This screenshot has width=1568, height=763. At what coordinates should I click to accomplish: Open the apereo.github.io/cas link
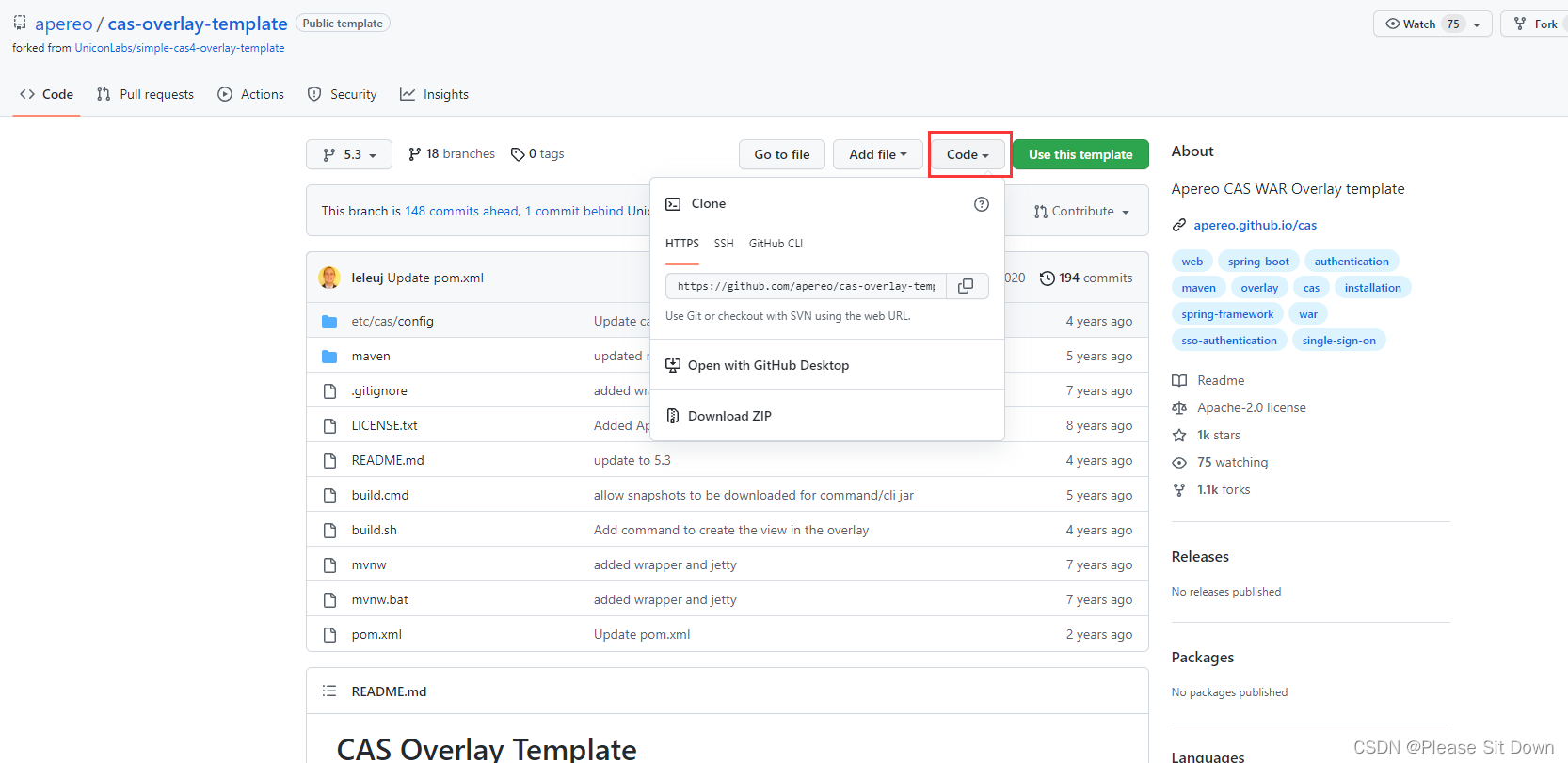pyautogui.click(x=1256, y=225)
